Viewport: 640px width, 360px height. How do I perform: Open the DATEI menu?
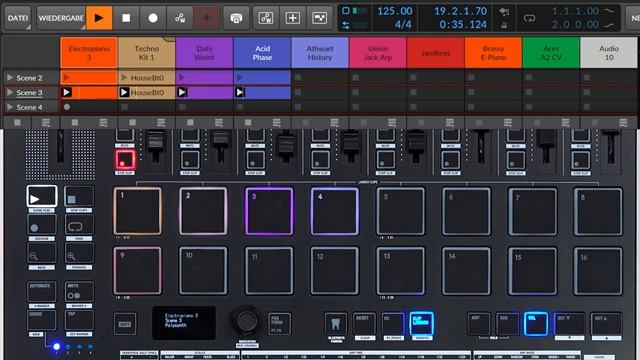pos(18,18)
